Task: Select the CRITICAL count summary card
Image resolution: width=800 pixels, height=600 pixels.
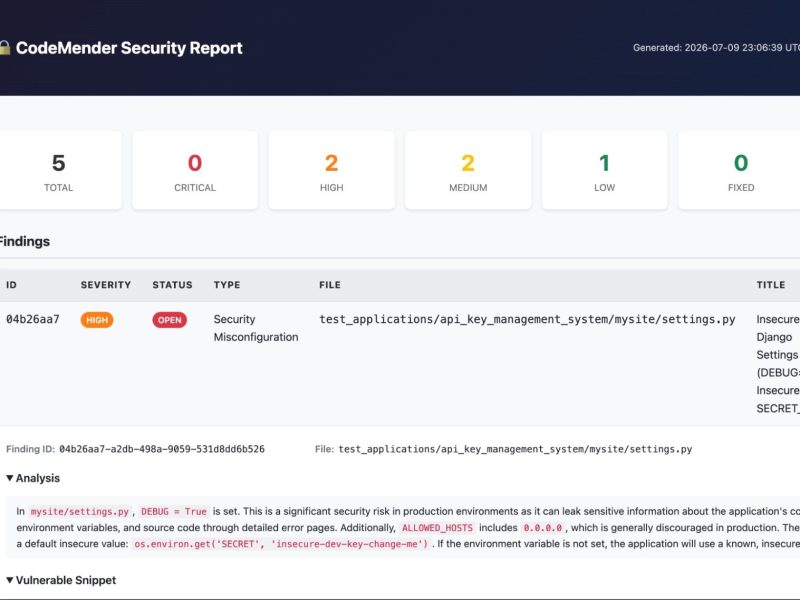Action: 195,170
